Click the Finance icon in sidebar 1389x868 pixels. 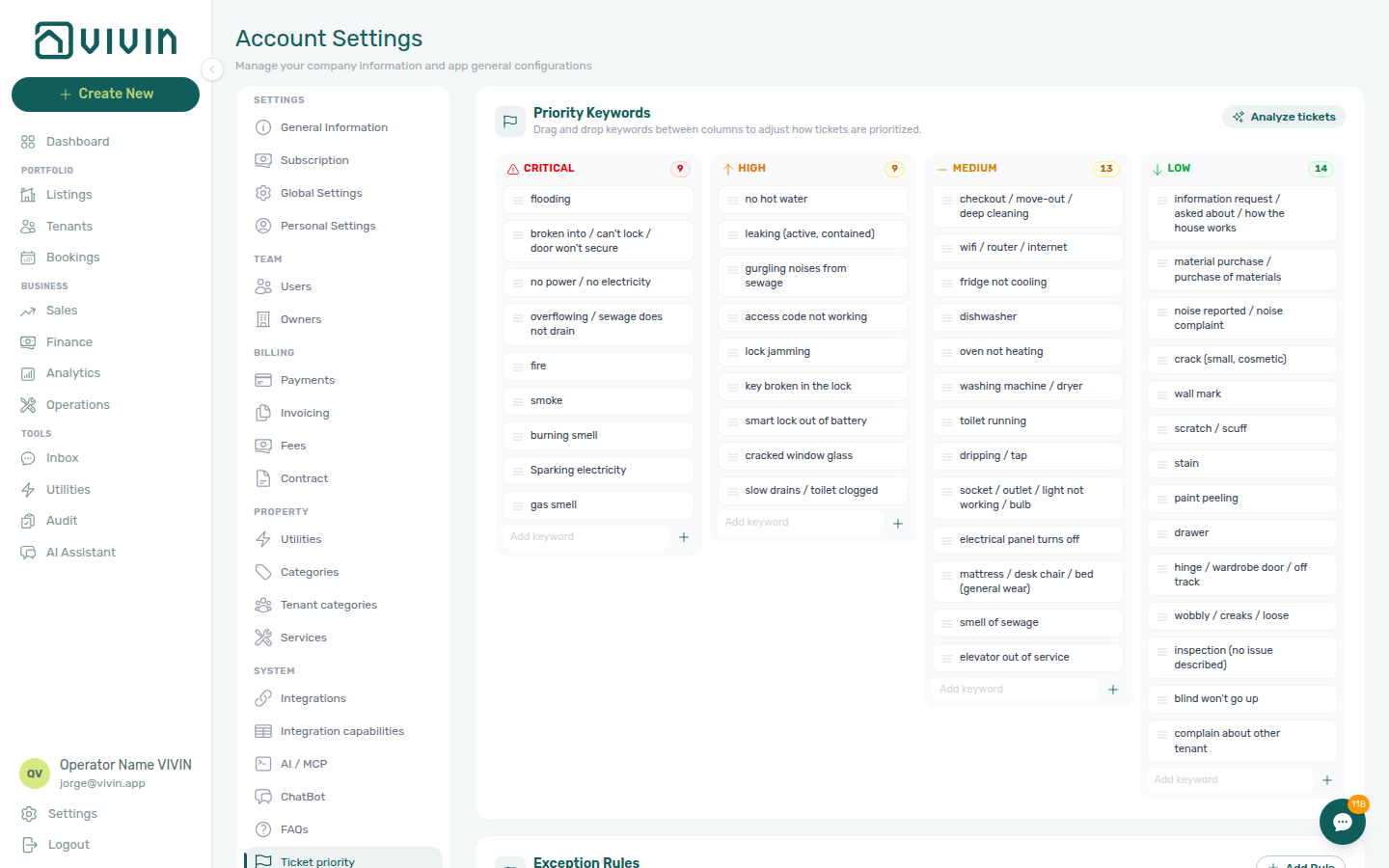coord(28,342)
